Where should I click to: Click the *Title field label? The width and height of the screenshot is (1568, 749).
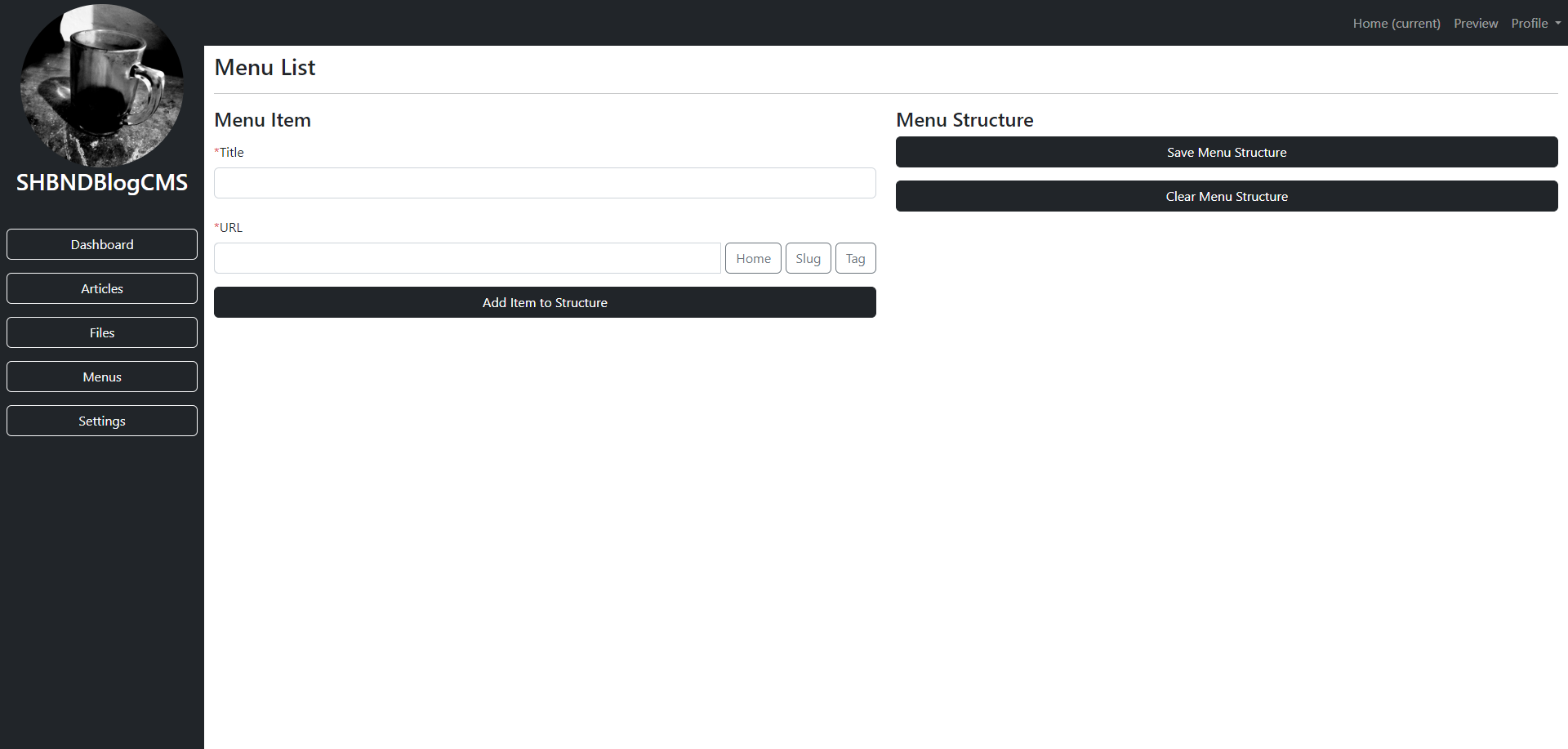pyautogui.click(x=229, y=152)
